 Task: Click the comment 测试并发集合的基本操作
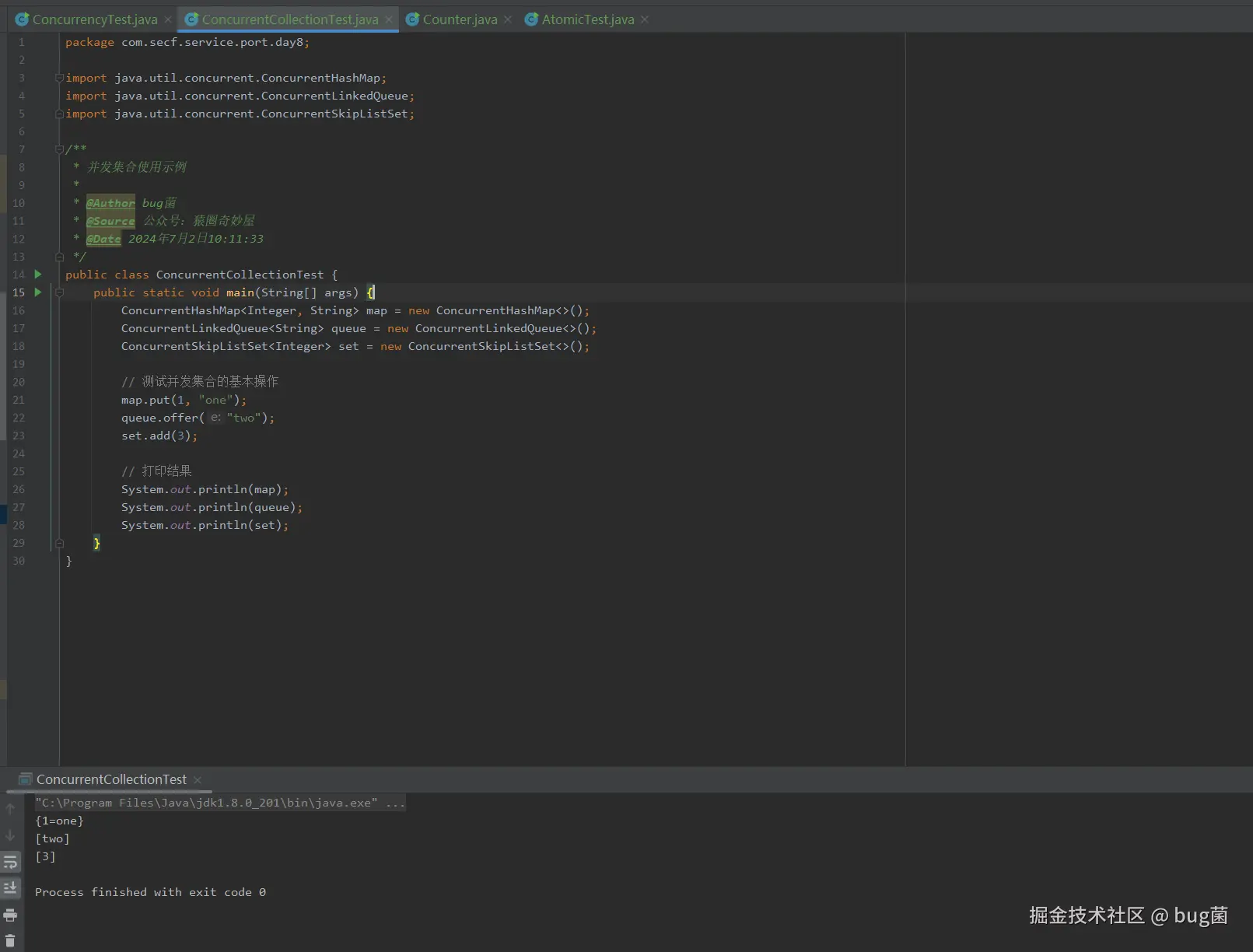coord(200,382)
